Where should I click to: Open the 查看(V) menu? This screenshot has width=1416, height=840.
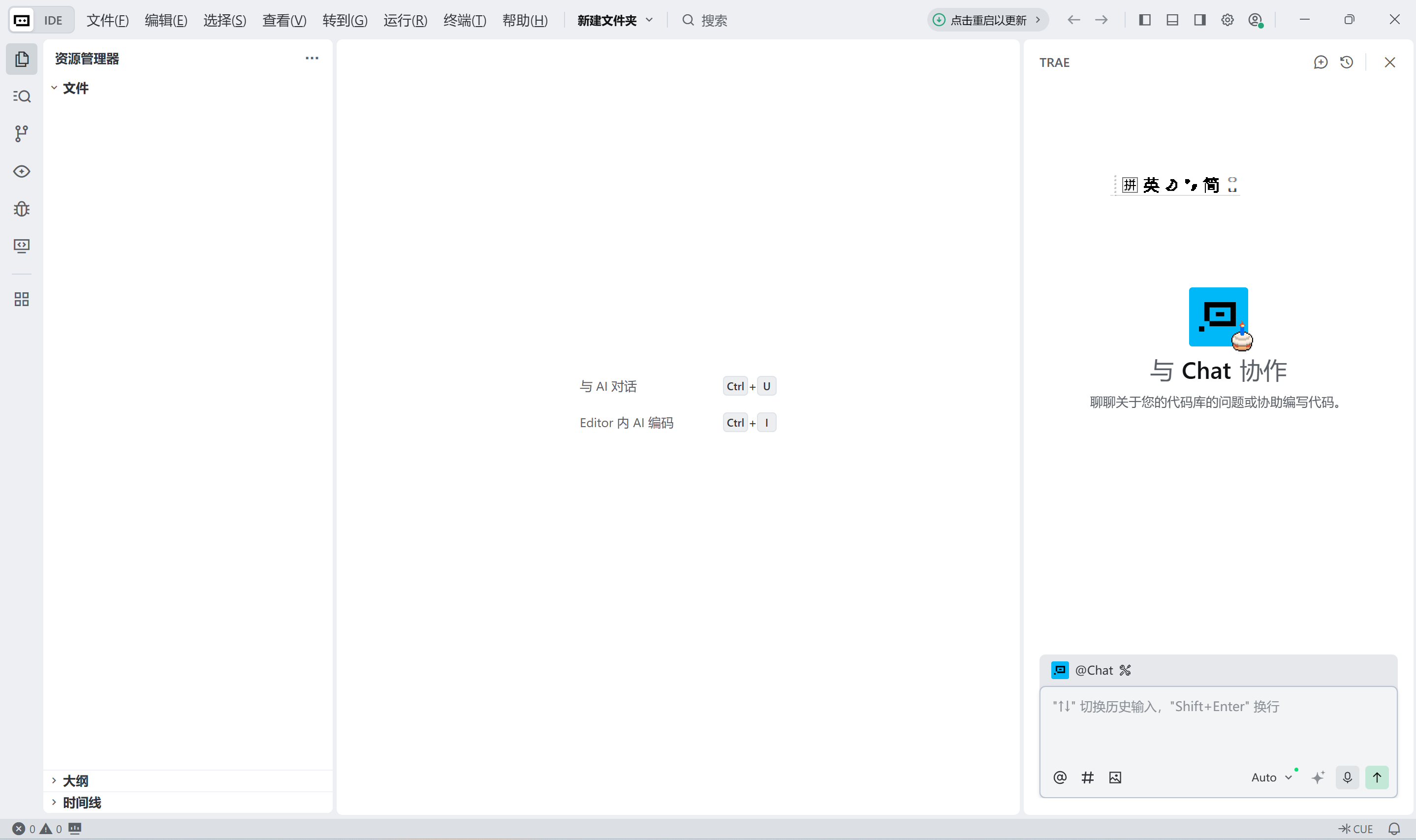[284, 20]
